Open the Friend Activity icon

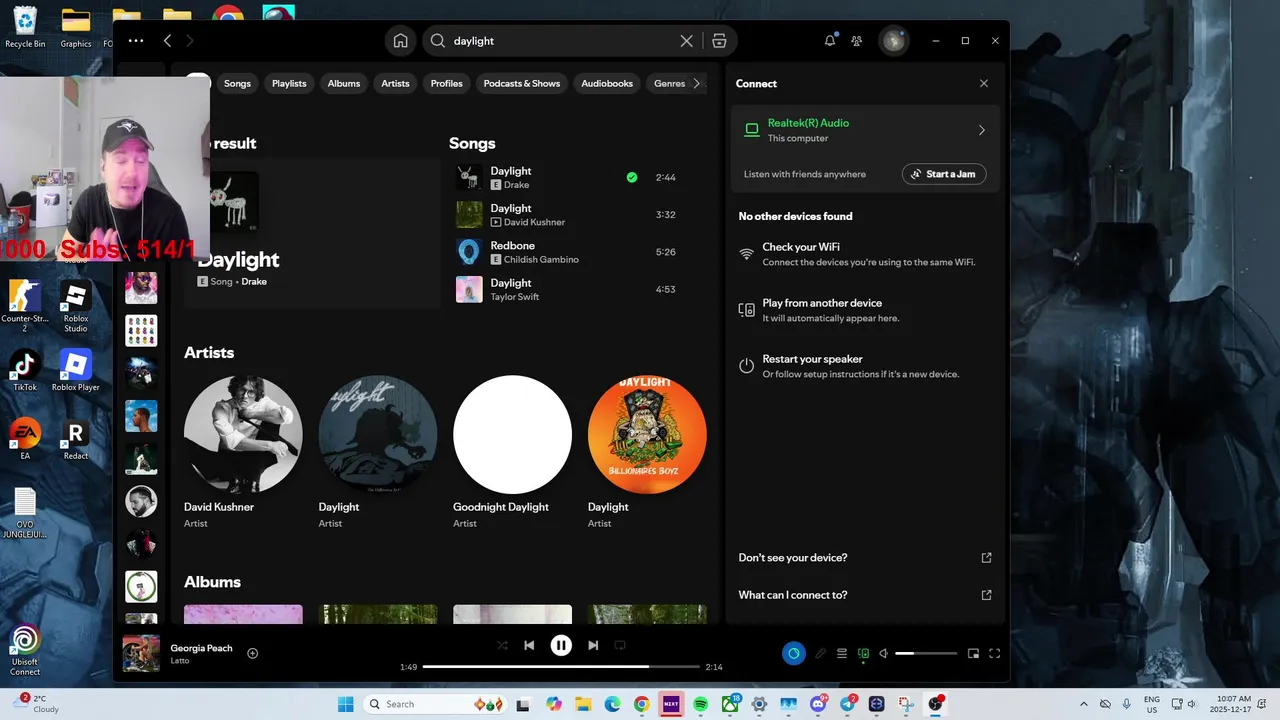(x=857, y=41)
